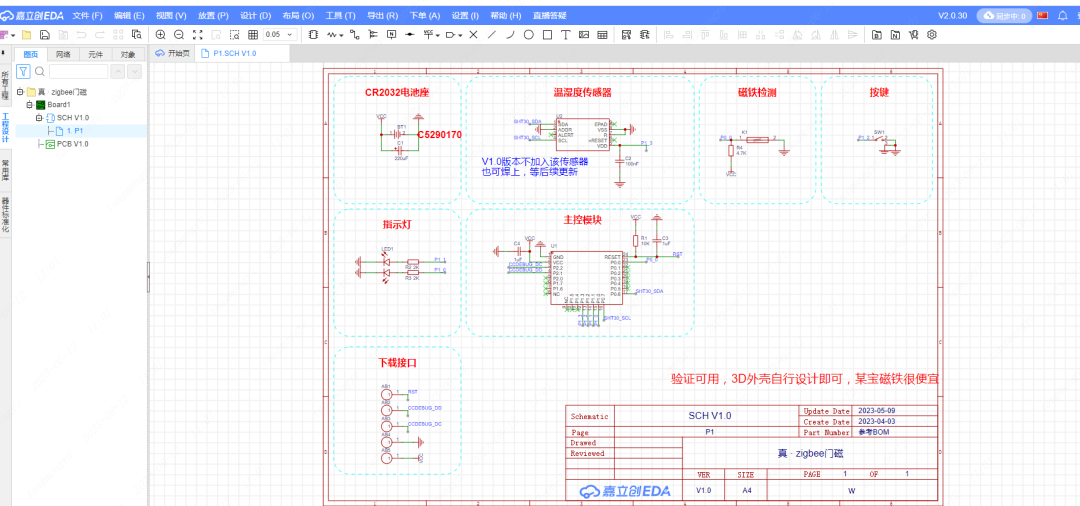Open the 视图 (V) menu

171,15
